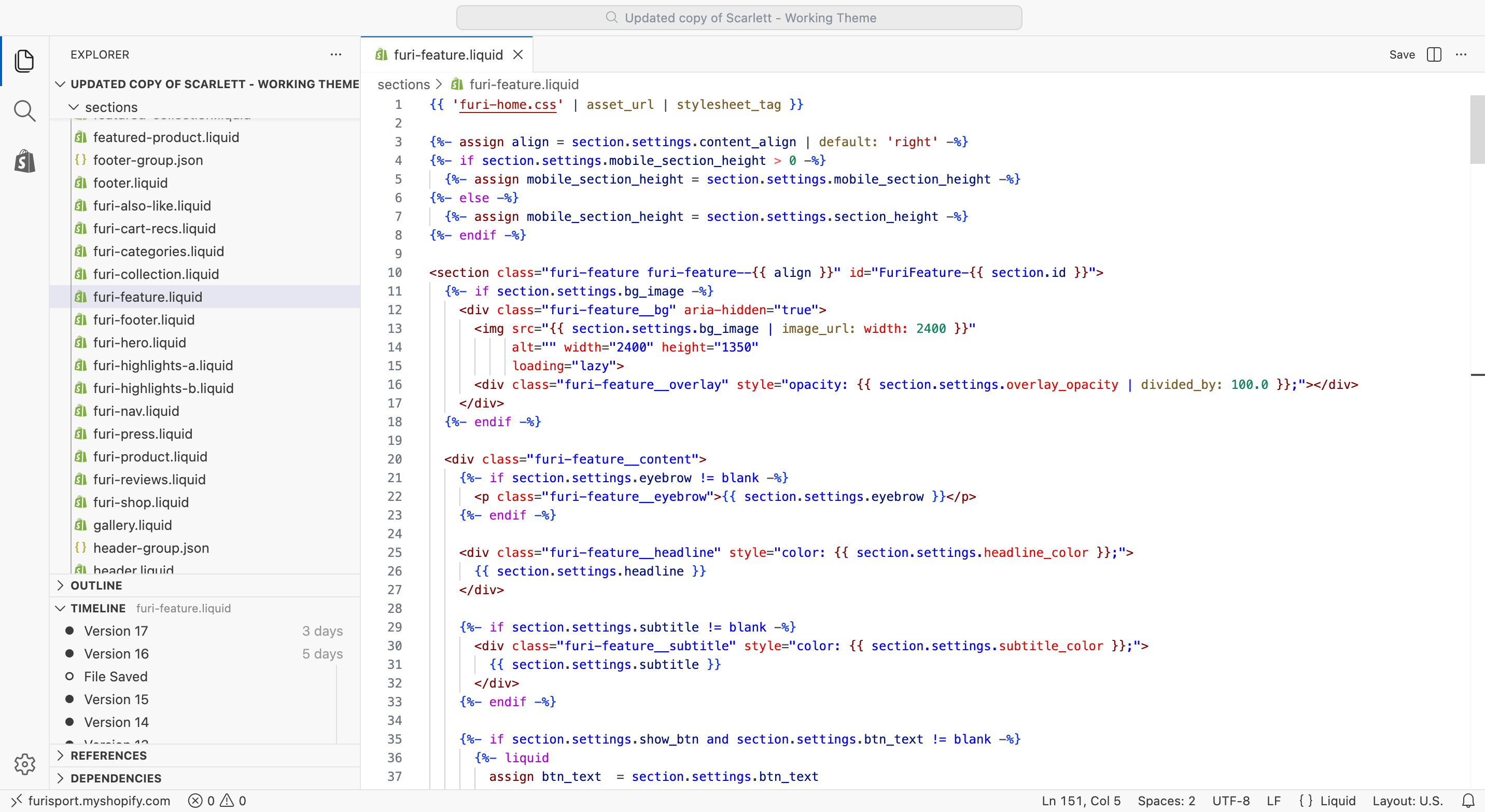
Task: Select Version 15 in timeline
Action: tap(205, 699)
